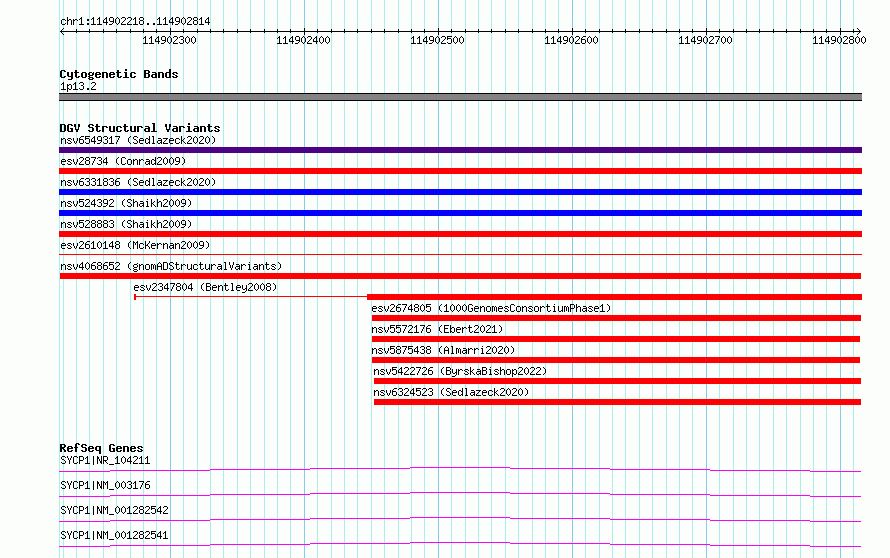The width and height of the screenshot is (890, 558).
Task: Click the blue nsv6331836 variant bar
Action: click(460, 192)
